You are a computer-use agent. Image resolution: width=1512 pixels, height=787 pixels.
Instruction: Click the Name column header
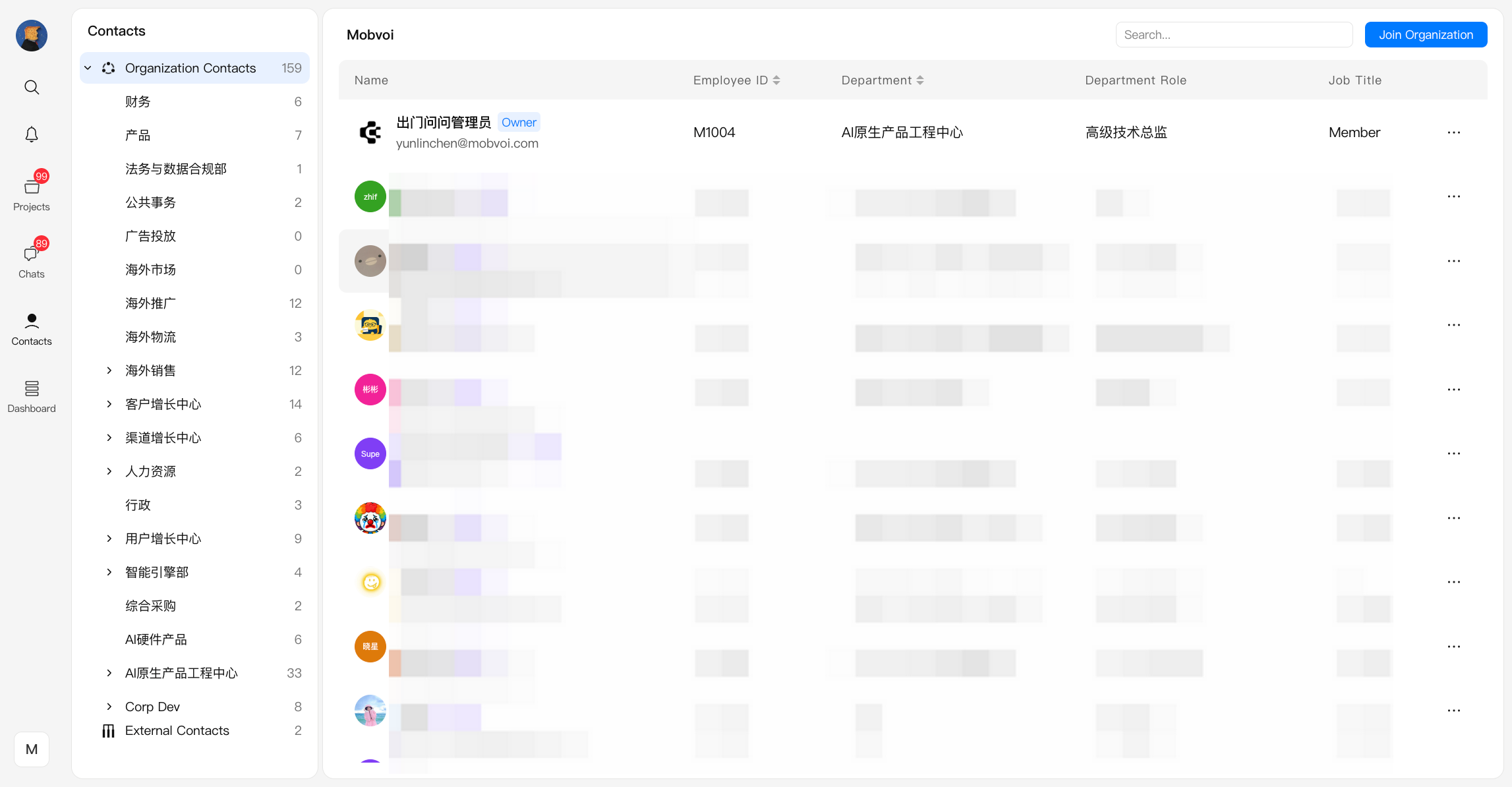pyautogui.click(x=371, y=80)
